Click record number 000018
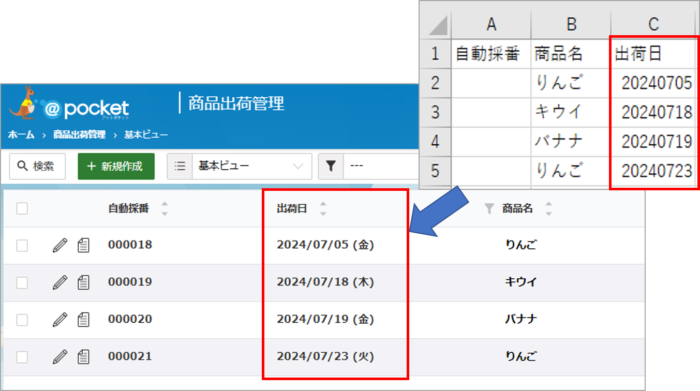 coord(130,245)
